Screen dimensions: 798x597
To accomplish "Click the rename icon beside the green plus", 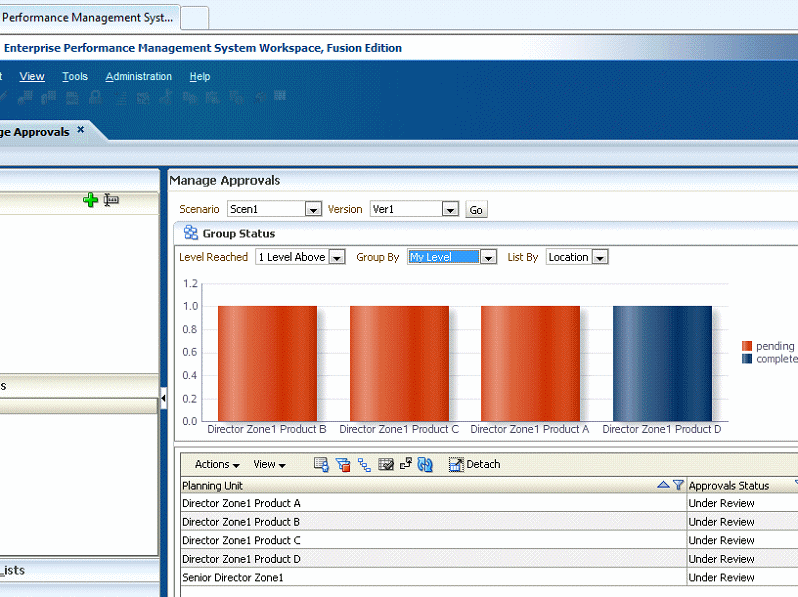I will tap(111, 200).
